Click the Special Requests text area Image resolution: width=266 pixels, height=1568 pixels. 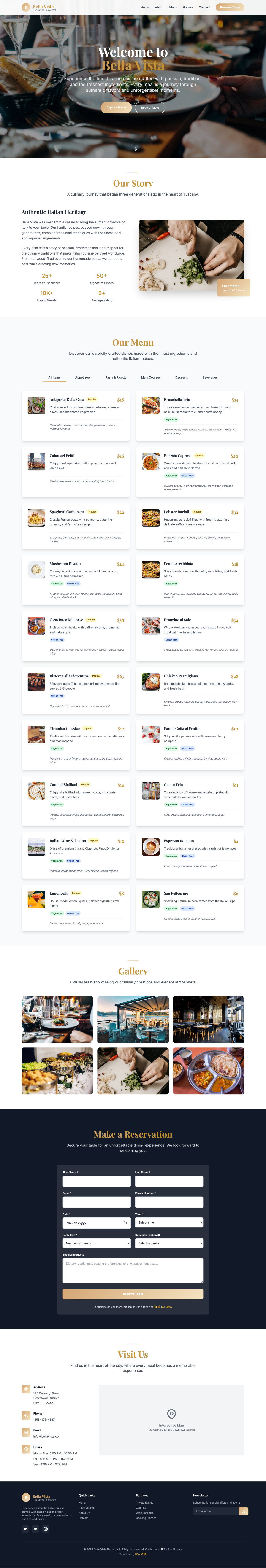133,1271
